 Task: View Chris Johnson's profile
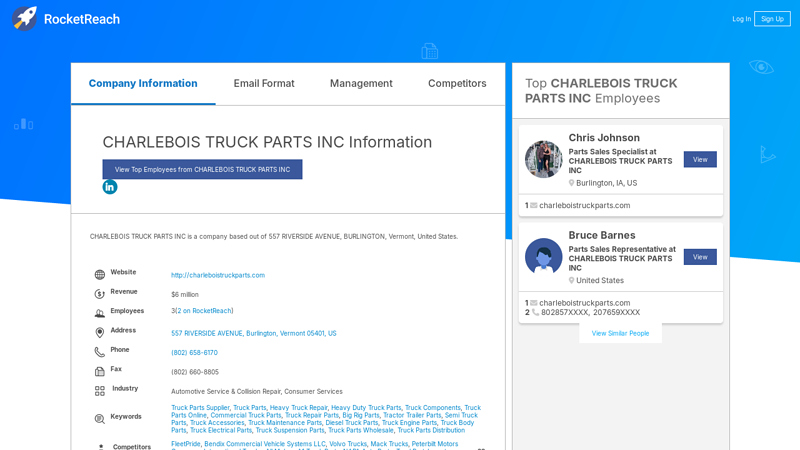pyautogui.click(x=700, y=160)
